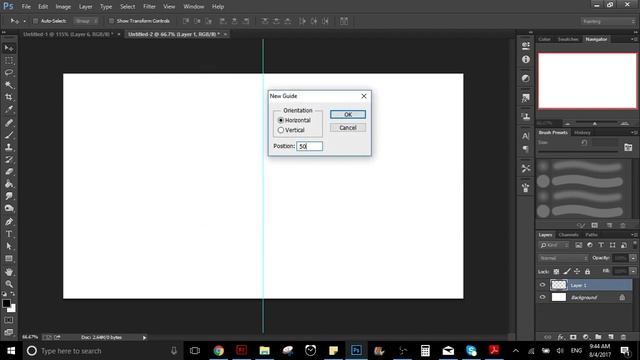Open the Layers panel flyout menu

tap(634, 235)
